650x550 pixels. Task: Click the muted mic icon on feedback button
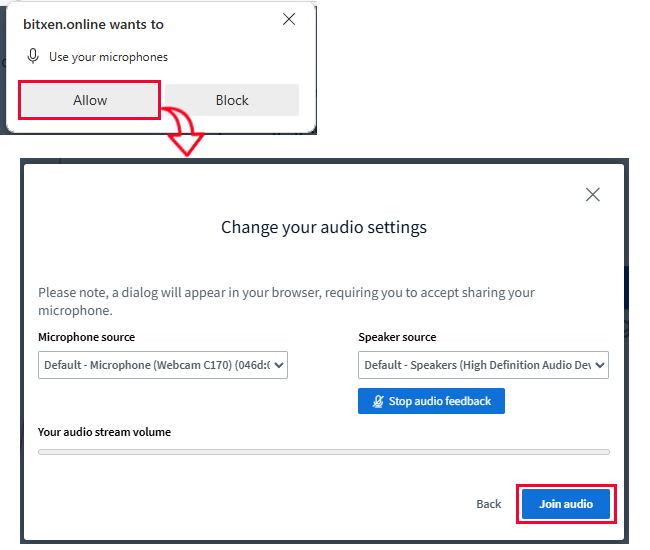pyautogui.click(x=377, y=401)
